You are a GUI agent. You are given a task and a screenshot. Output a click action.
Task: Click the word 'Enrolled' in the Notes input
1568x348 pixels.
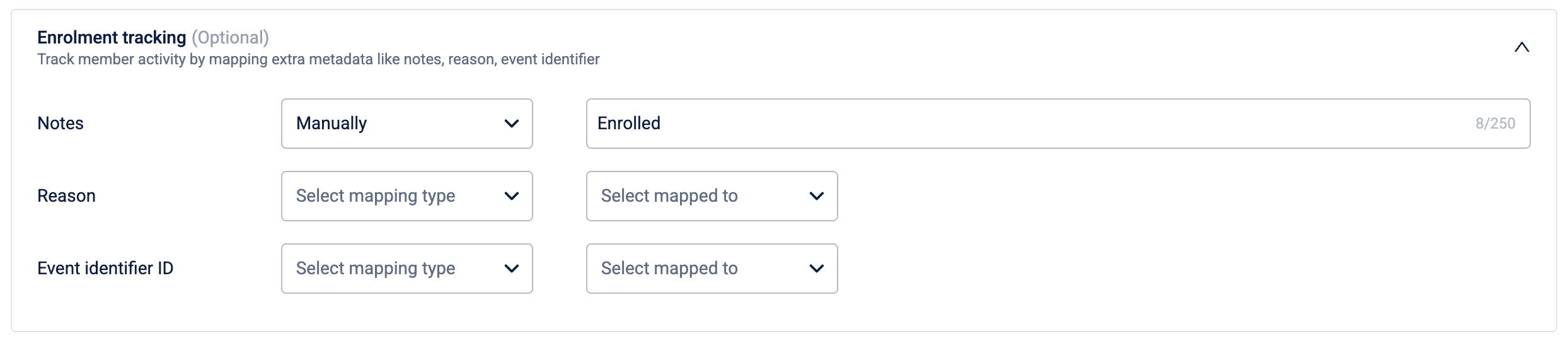tap(629, 124)
